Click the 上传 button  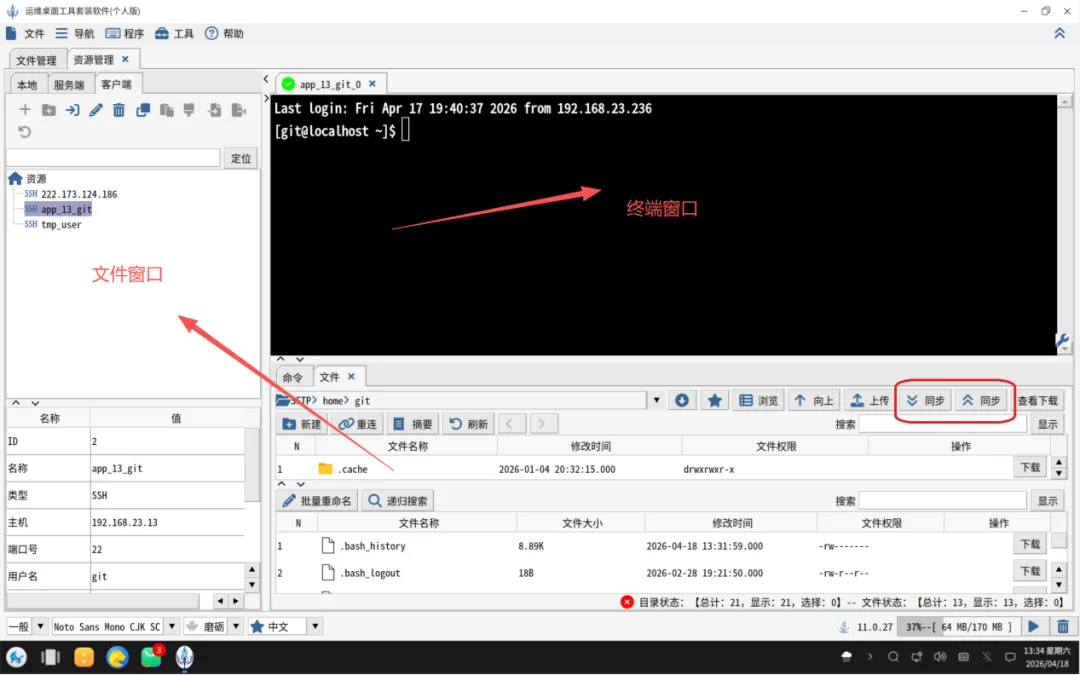[x=870, y=400]
